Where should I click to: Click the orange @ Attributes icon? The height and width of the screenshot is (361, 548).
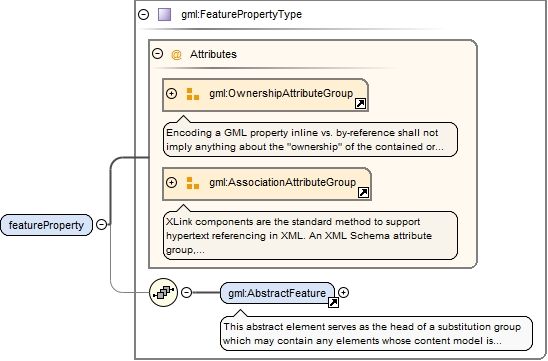(176, 55)
